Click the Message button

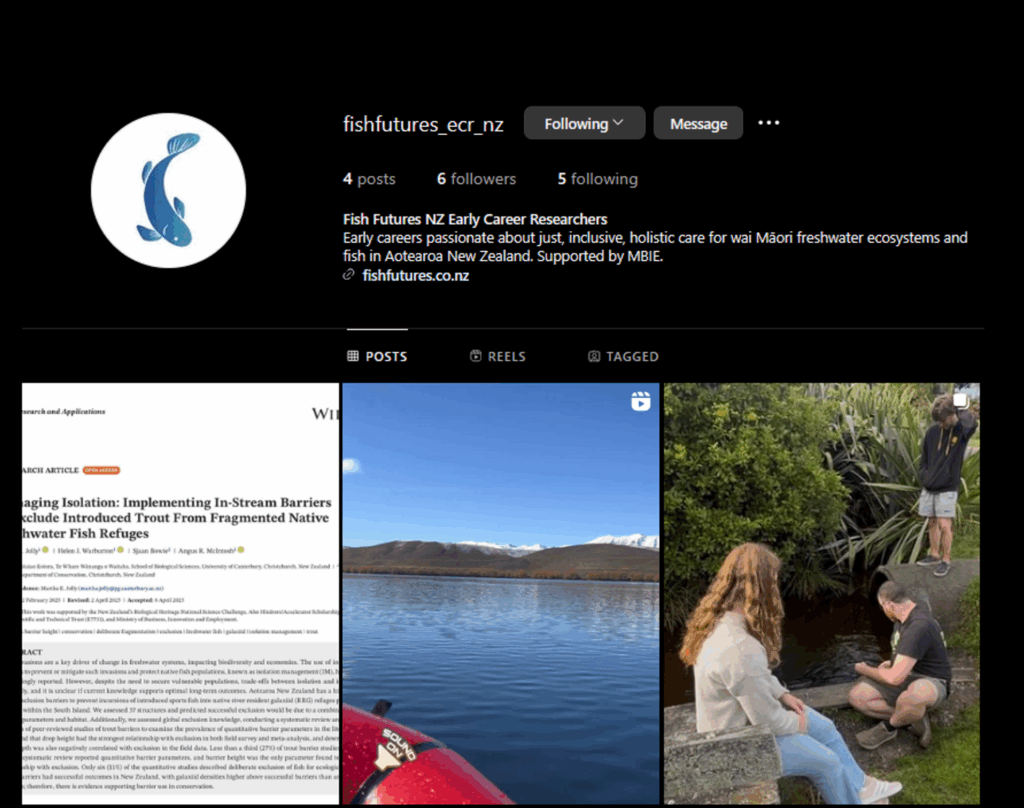tap(698, 123)
